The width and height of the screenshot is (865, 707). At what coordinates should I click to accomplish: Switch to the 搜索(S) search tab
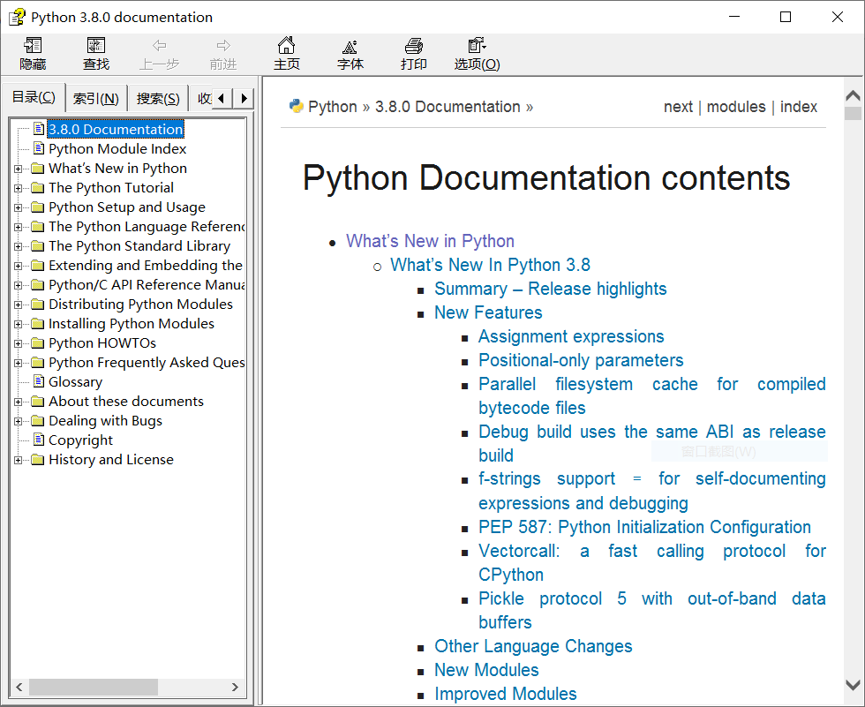click(x=158, y=99)
